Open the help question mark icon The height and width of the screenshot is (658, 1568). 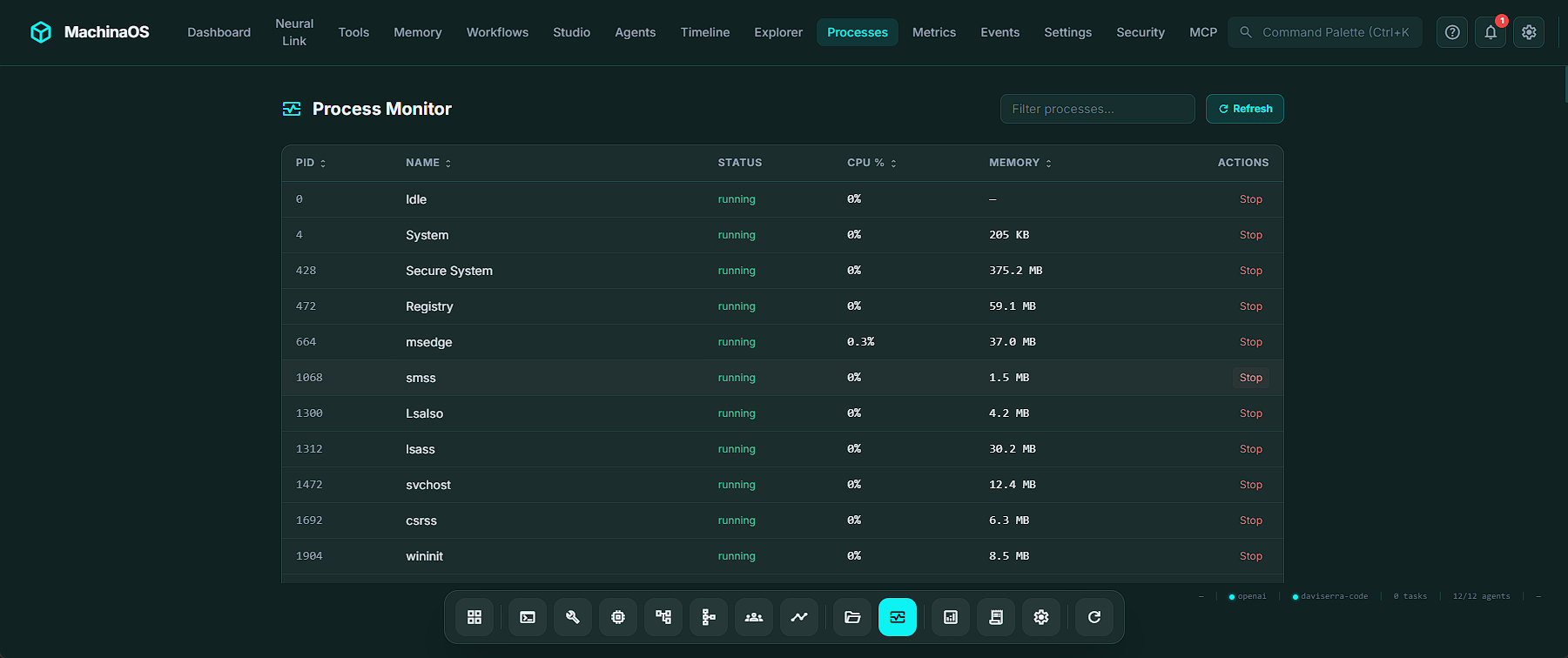1452,32
